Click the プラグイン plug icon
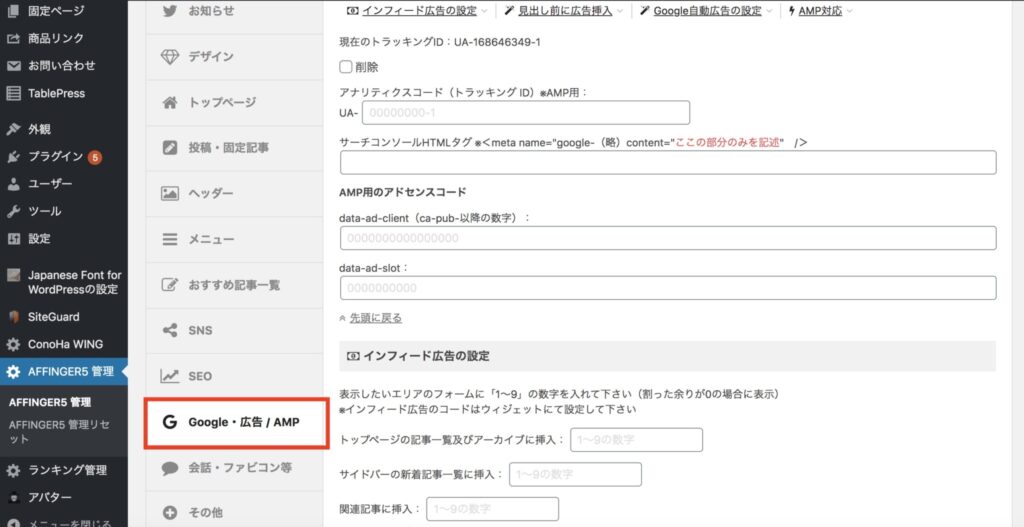The image size is (1024, 527). tap(13, 157)
